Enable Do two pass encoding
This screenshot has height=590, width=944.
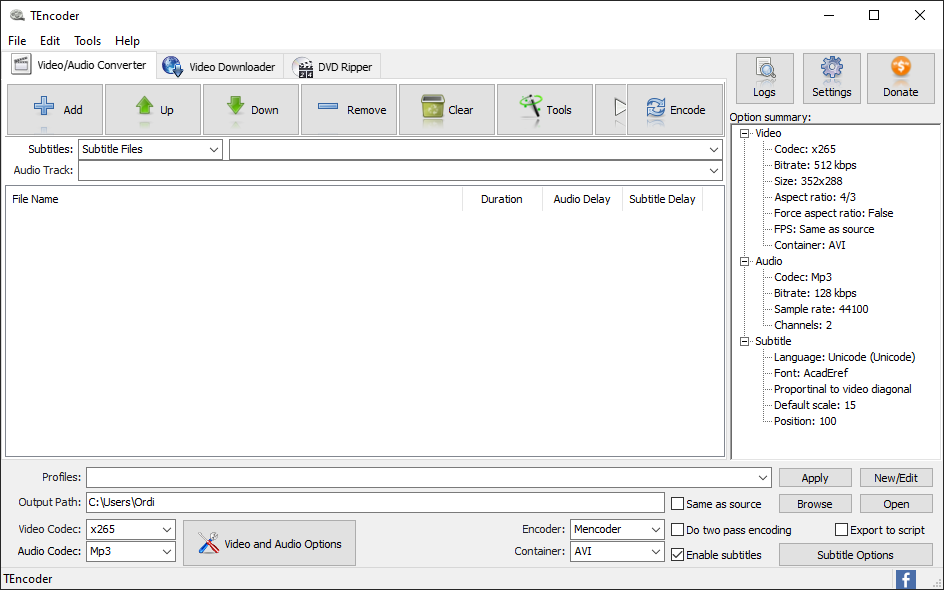(x=731, y=530)
